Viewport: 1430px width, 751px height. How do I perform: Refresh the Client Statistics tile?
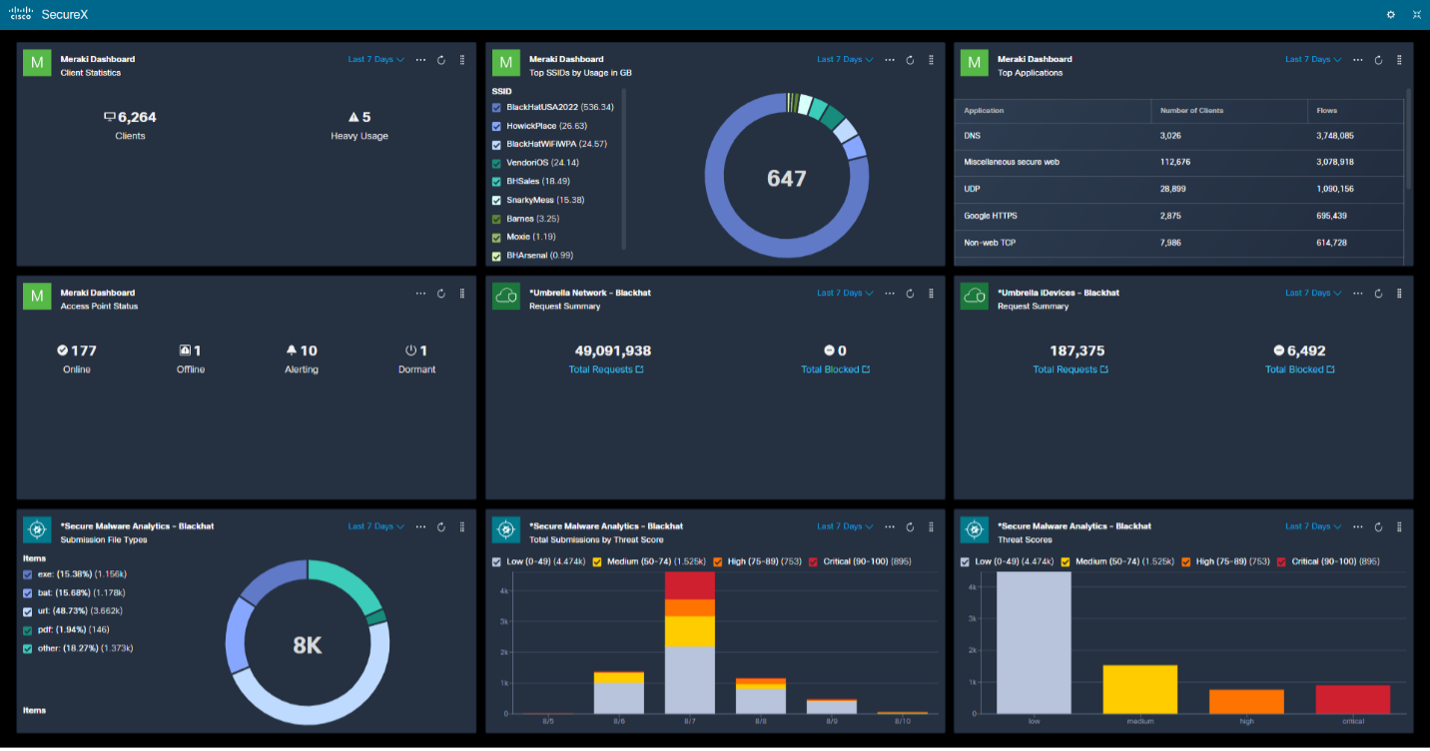click(x=442, y=60)
